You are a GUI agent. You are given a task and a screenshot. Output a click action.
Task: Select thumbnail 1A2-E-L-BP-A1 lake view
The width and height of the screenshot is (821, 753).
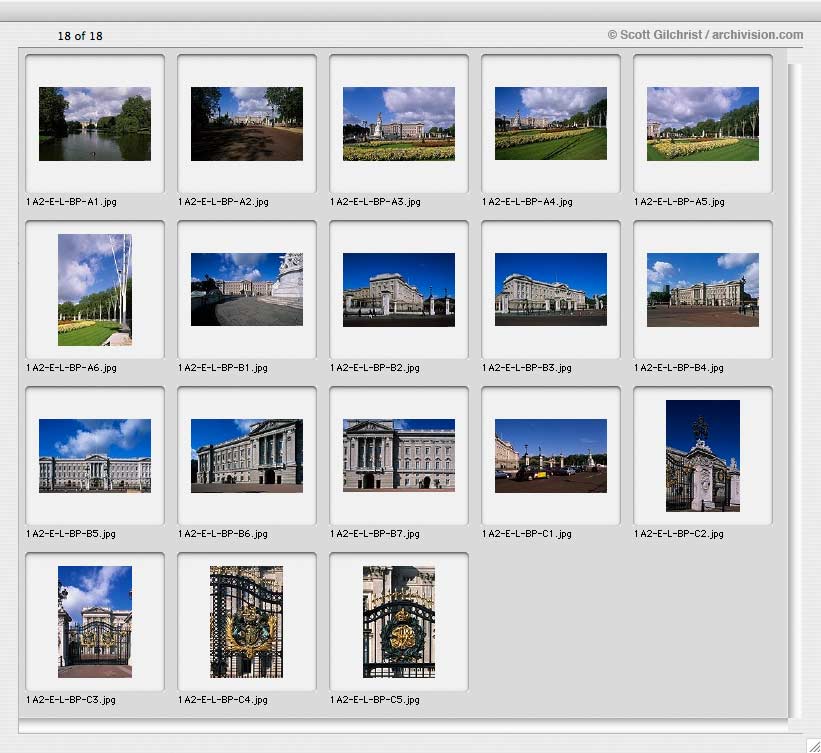95,124
